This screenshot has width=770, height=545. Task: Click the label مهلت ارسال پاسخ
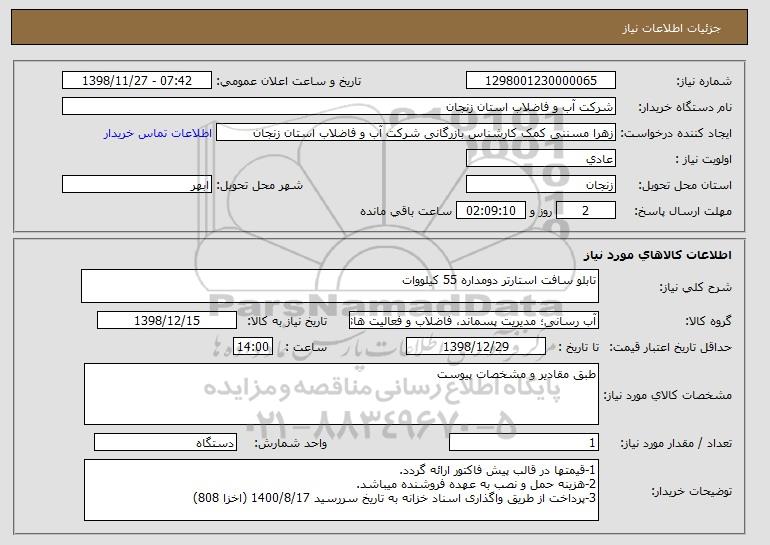pos(683,211)
